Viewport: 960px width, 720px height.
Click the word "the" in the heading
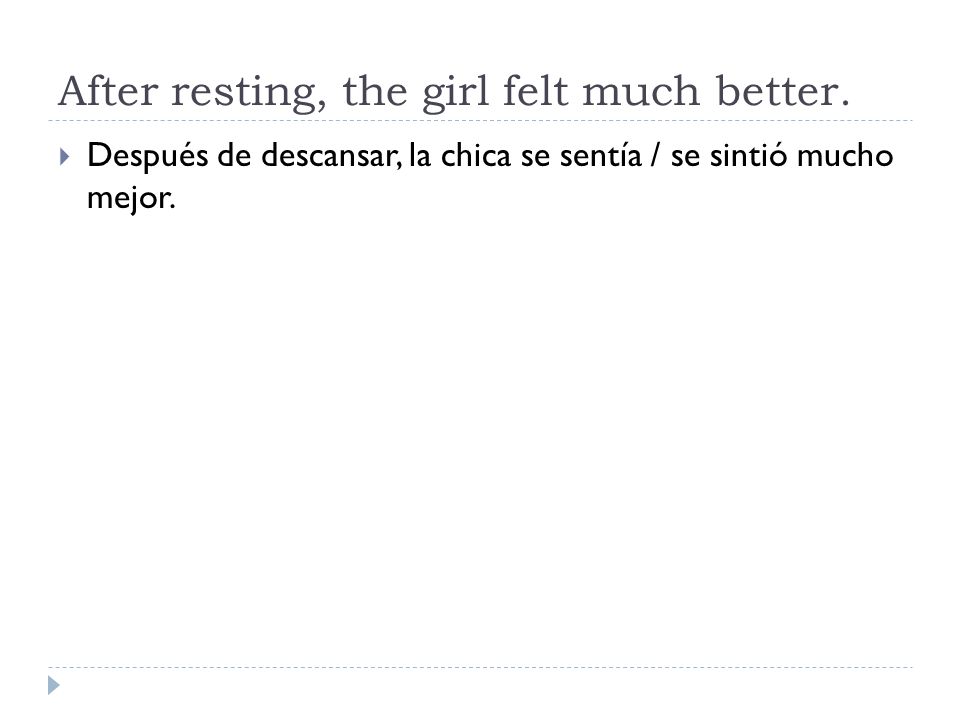click(375, 91)
